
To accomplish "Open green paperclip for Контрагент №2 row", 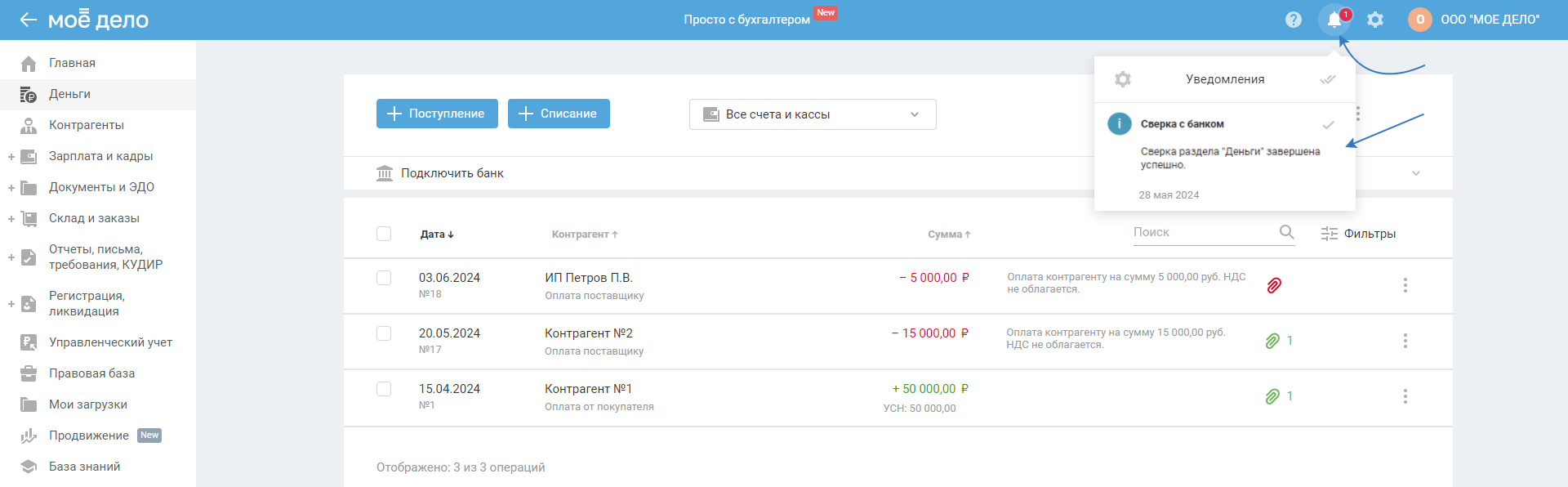I will [1272, 341].
